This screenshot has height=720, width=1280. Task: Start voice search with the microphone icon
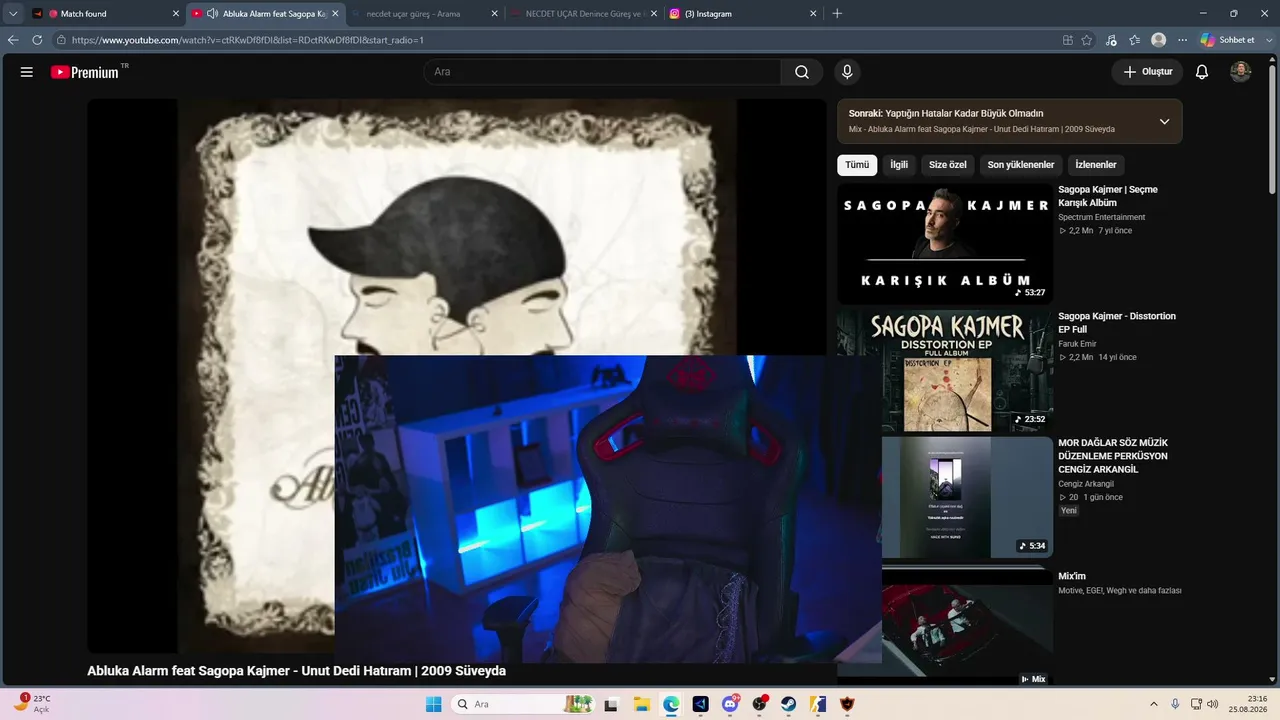tap(847, 72)
